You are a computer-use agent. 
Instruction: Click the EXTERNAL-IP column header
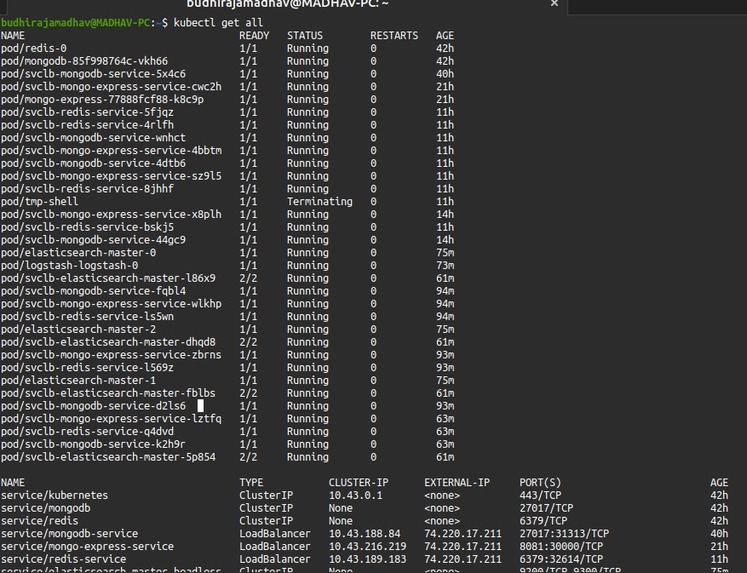pyautogui.click(x=457, y=483)
